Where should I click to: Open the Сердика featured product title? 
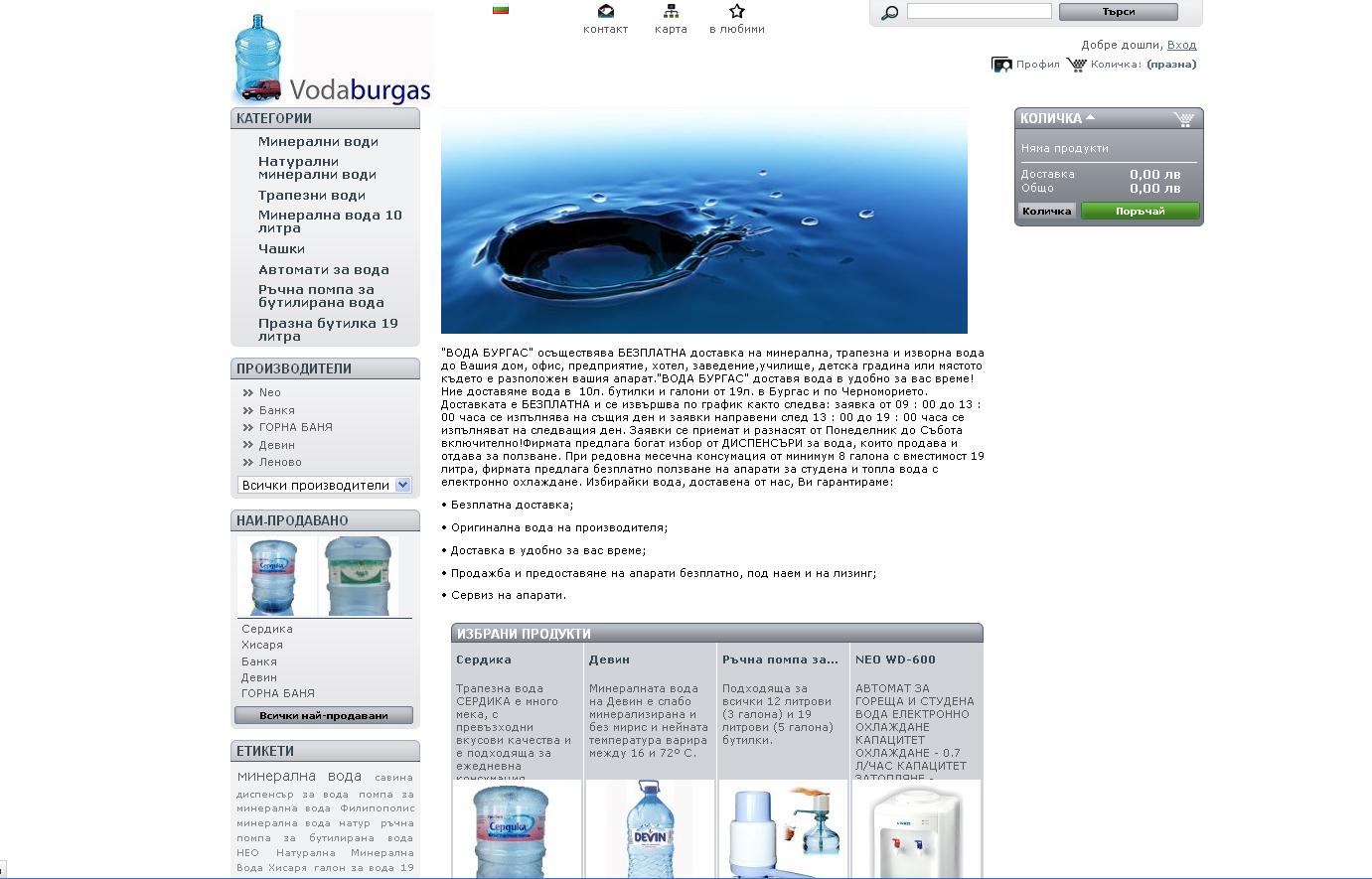coord(484,659)
